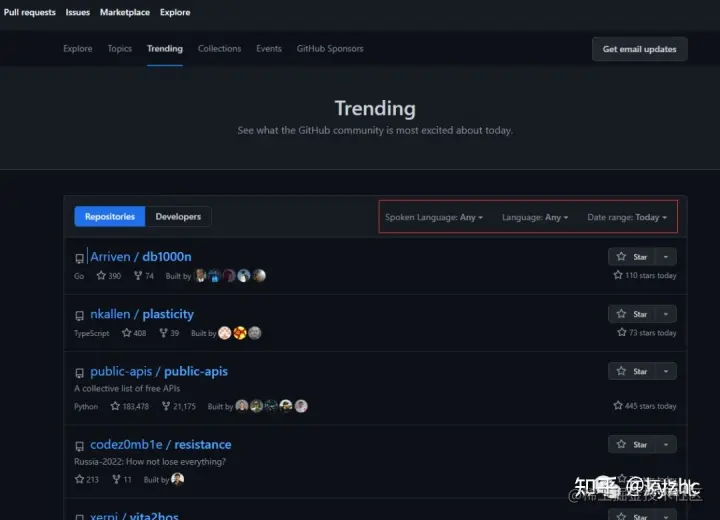Open star list dropdown for resistance
This screenshot has height=520, width=720.
[x=666, y=445]
